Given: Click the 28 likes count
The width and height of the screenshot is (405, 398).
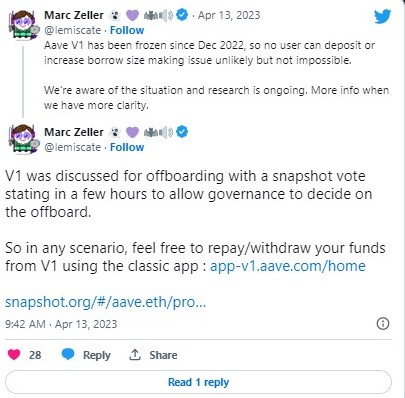Looking at the screenshot, I should (35, 355).
